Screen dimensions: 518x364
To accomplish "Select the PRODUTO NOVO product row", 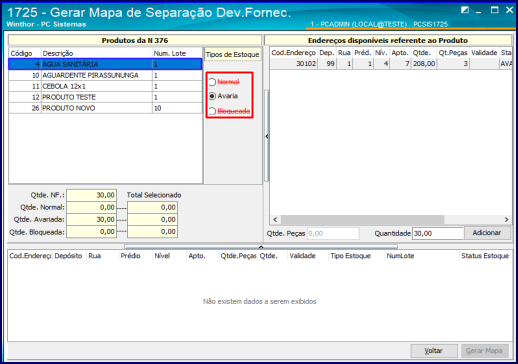I will point(105,108).
